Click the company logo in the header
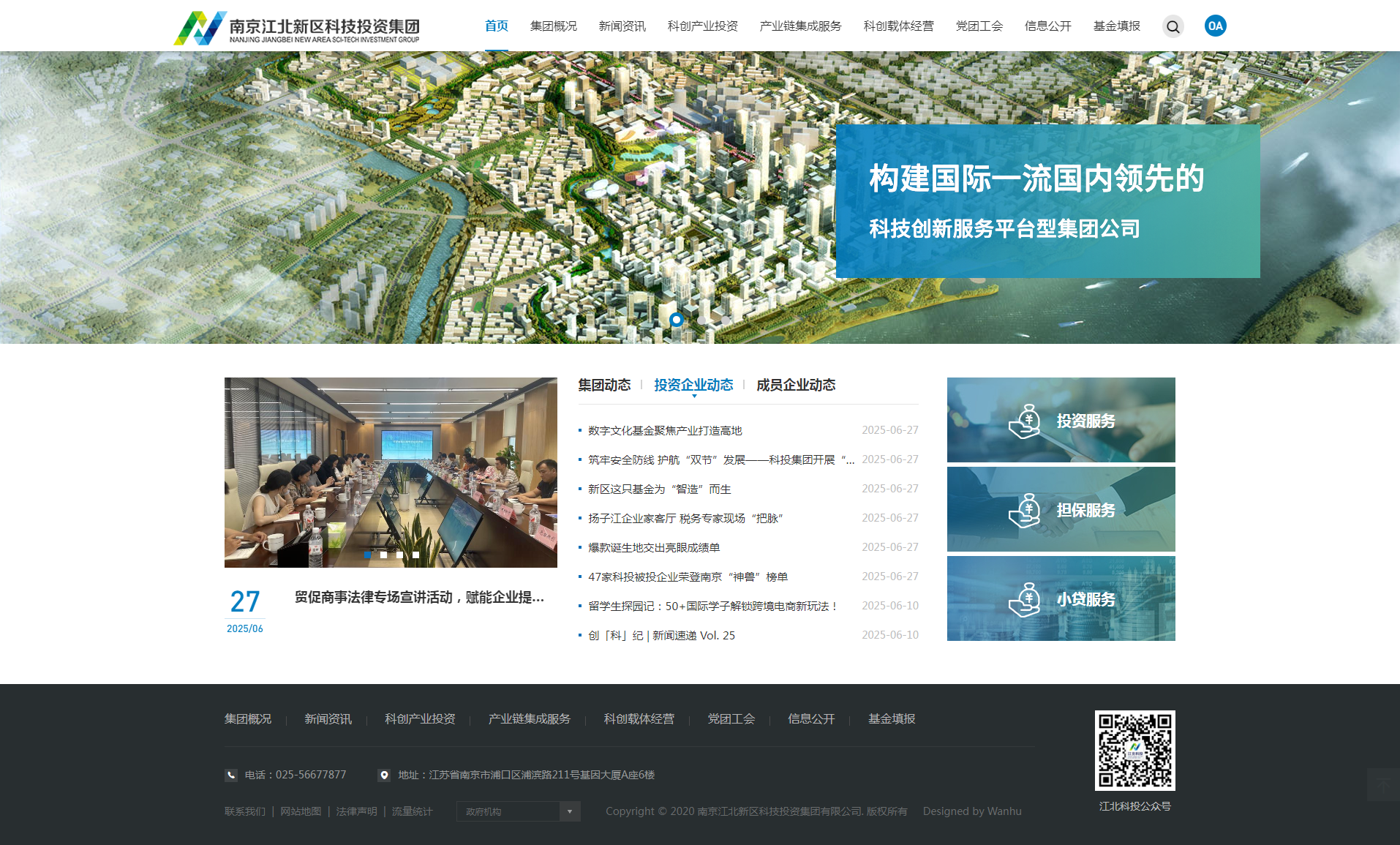 pos(296,26)
